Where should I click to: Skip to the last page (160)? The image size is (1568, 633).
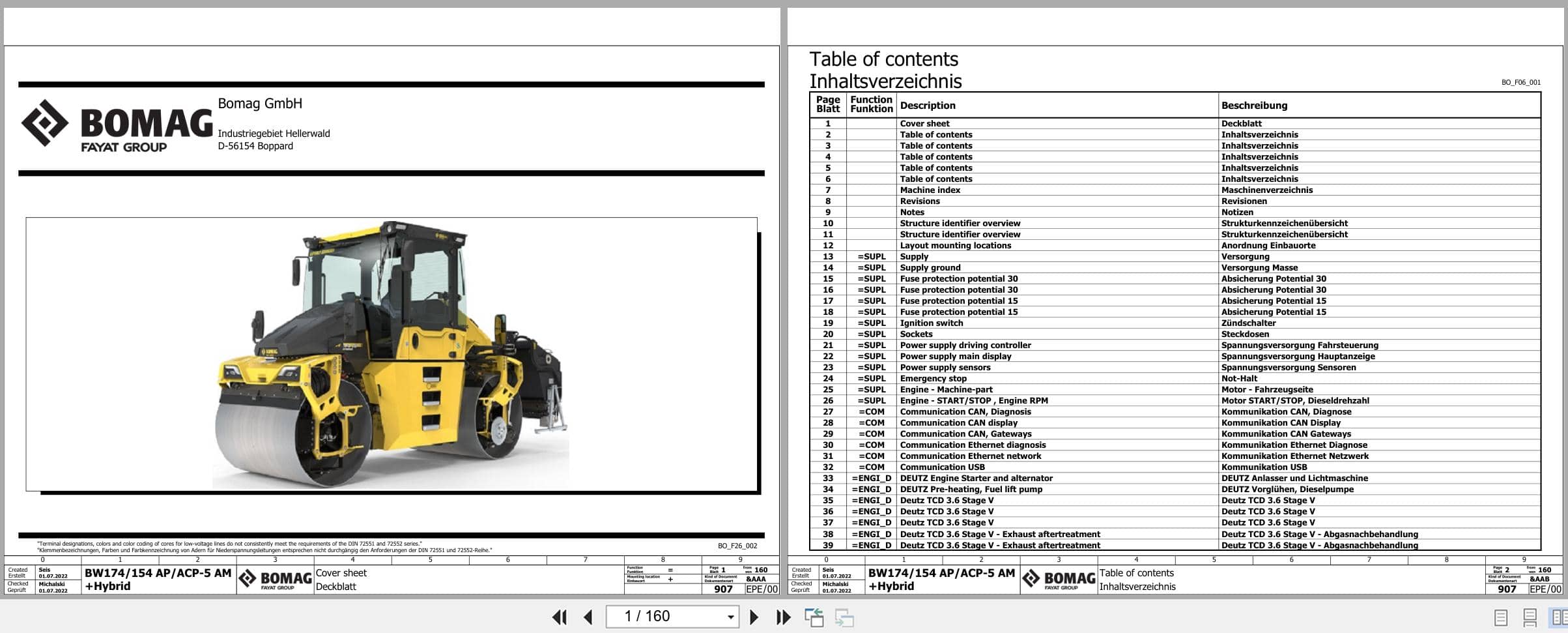pyautogui.click(x=783, y=617)
